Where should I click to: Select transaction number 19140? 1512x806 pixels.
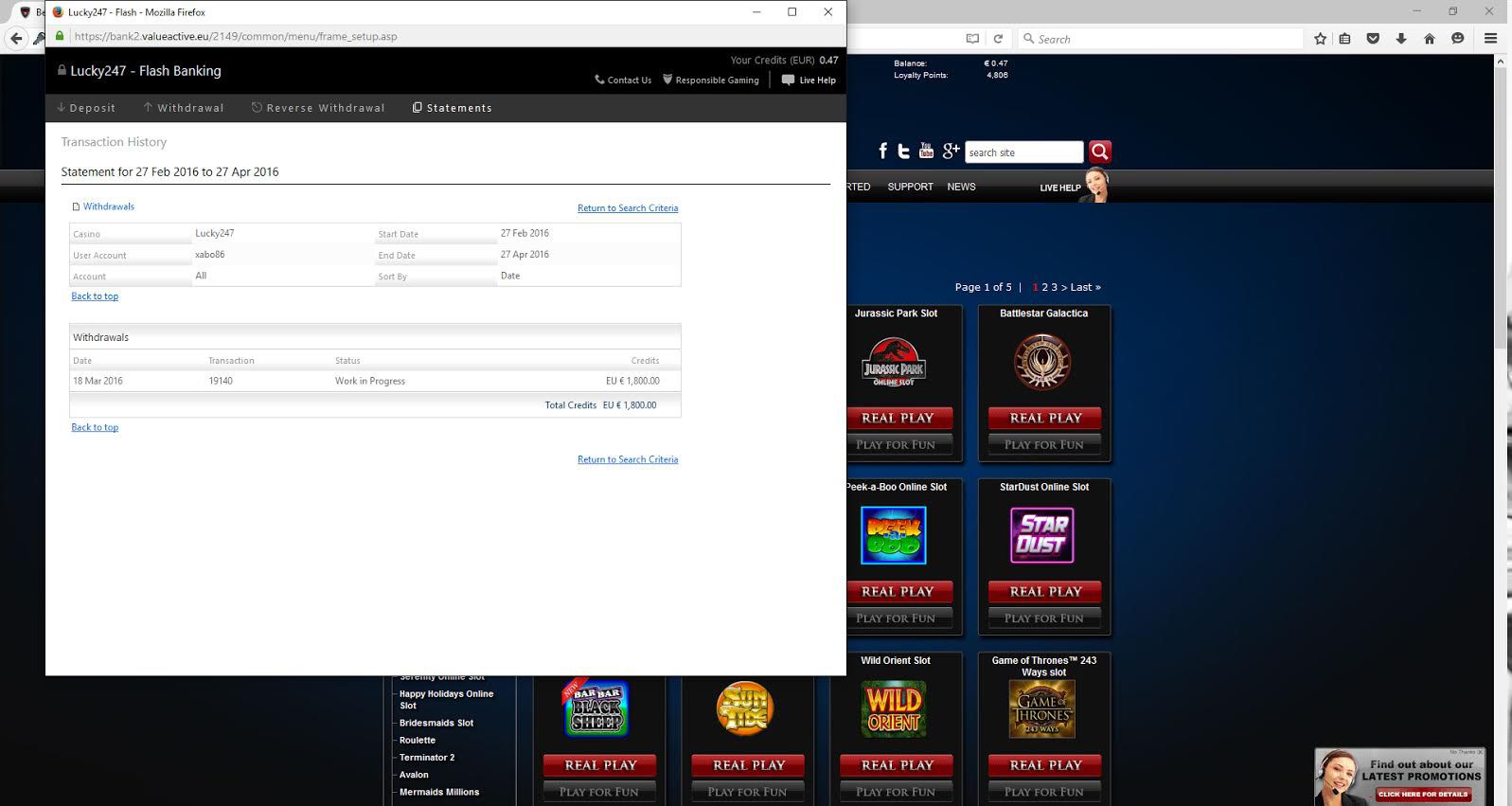tap(221, 381)
